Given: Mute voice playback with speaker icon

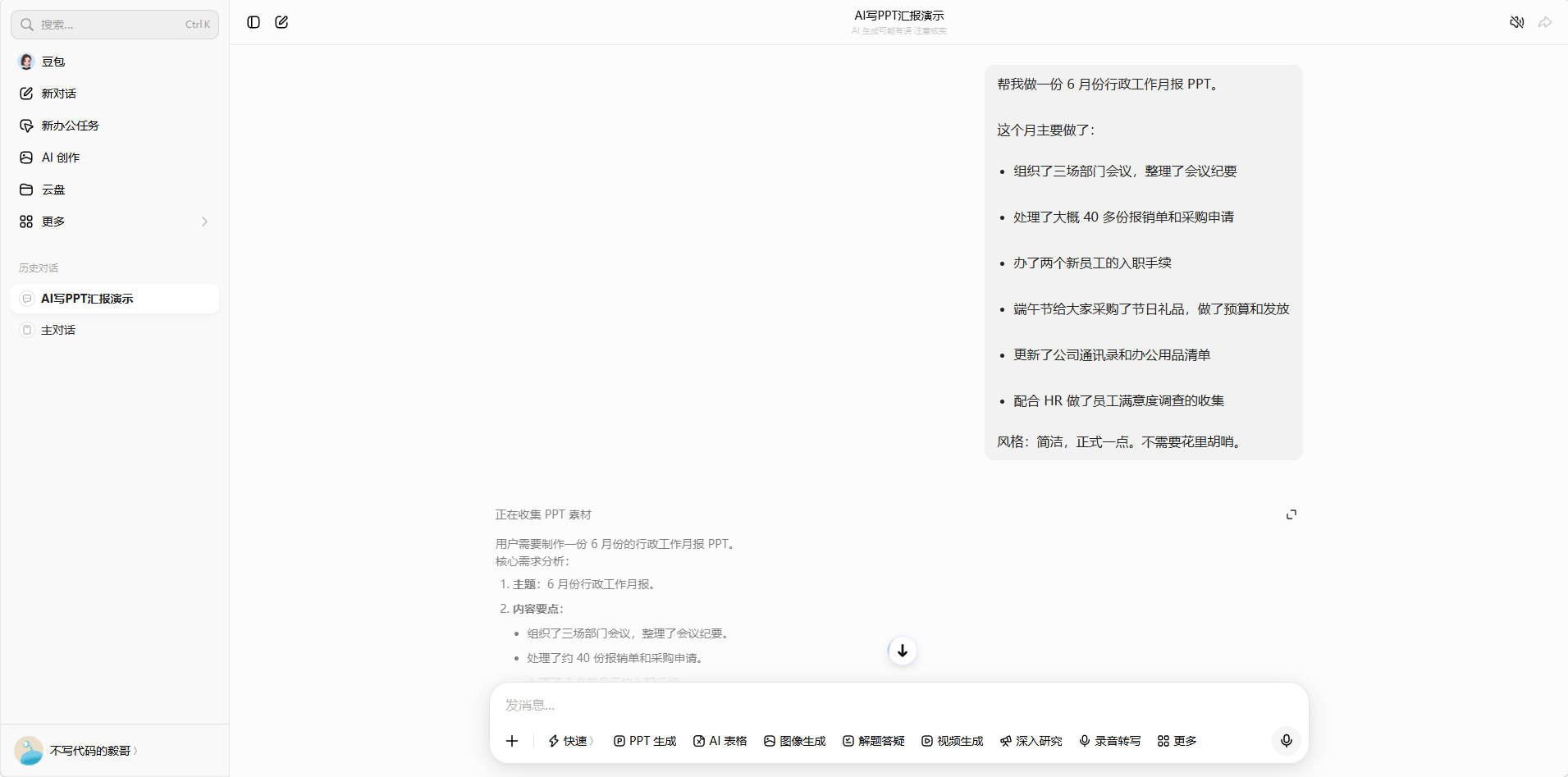Looking at the screenshot, I should coord(1517,22).
